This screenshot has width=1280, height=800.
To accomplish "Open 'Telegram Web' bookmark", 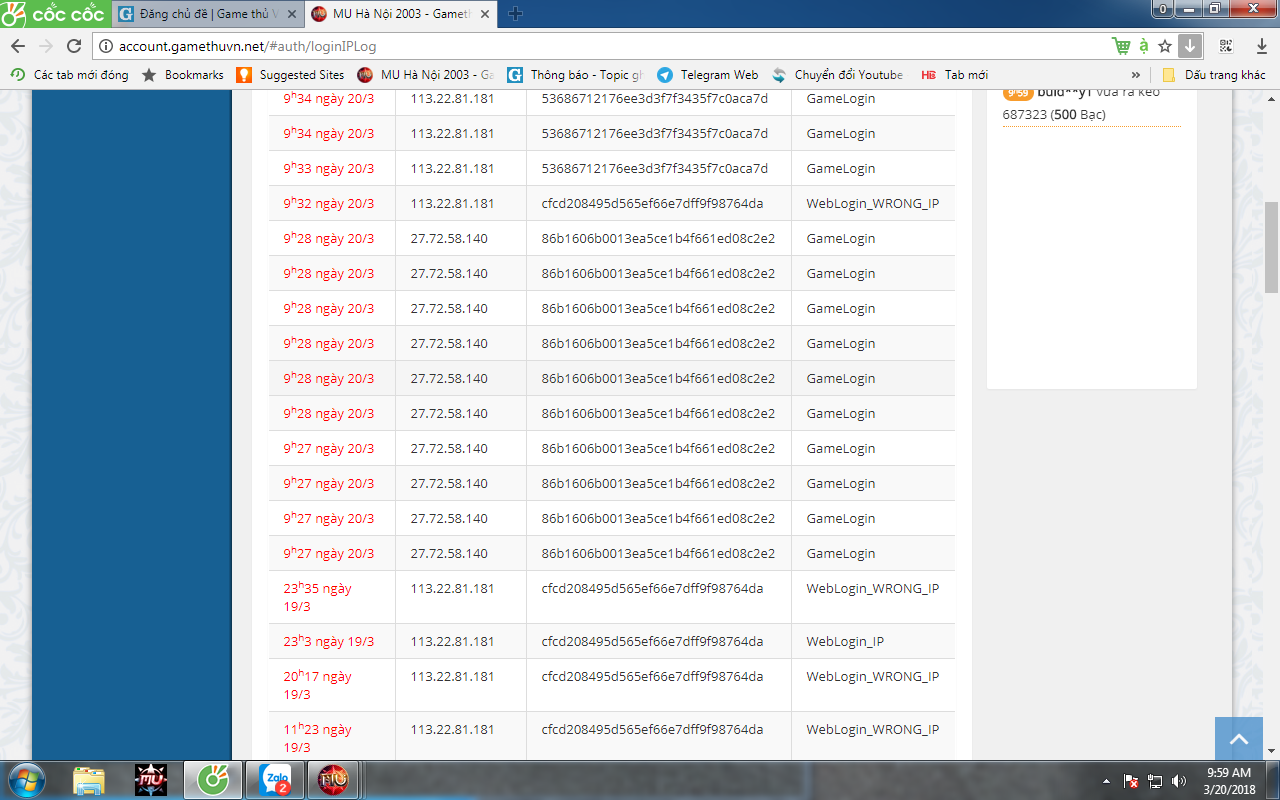I will [x=708, y=75].
